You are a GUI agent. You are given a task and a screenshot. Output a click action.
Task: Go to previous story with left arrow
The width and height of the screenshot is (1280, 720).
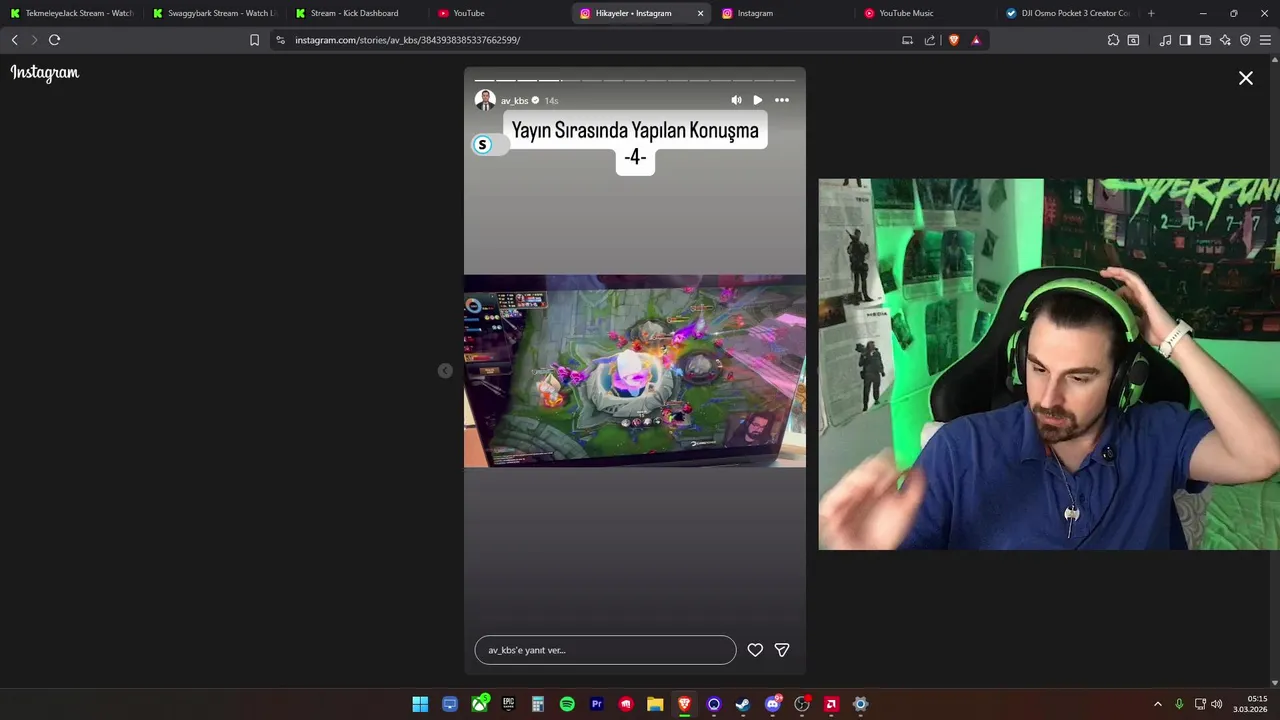click(445, 371)
